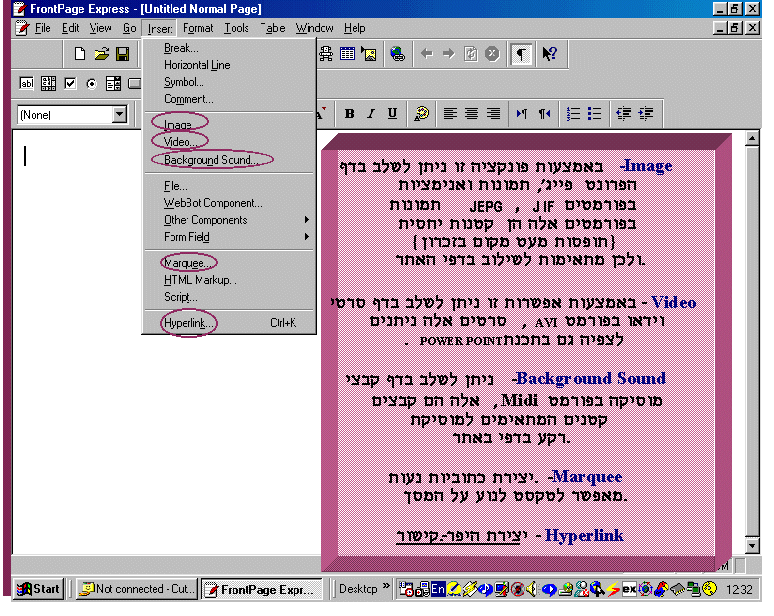Screen dimensions: 774x616
Task: Expand the Other Components submenu
Action: point(230,220)
